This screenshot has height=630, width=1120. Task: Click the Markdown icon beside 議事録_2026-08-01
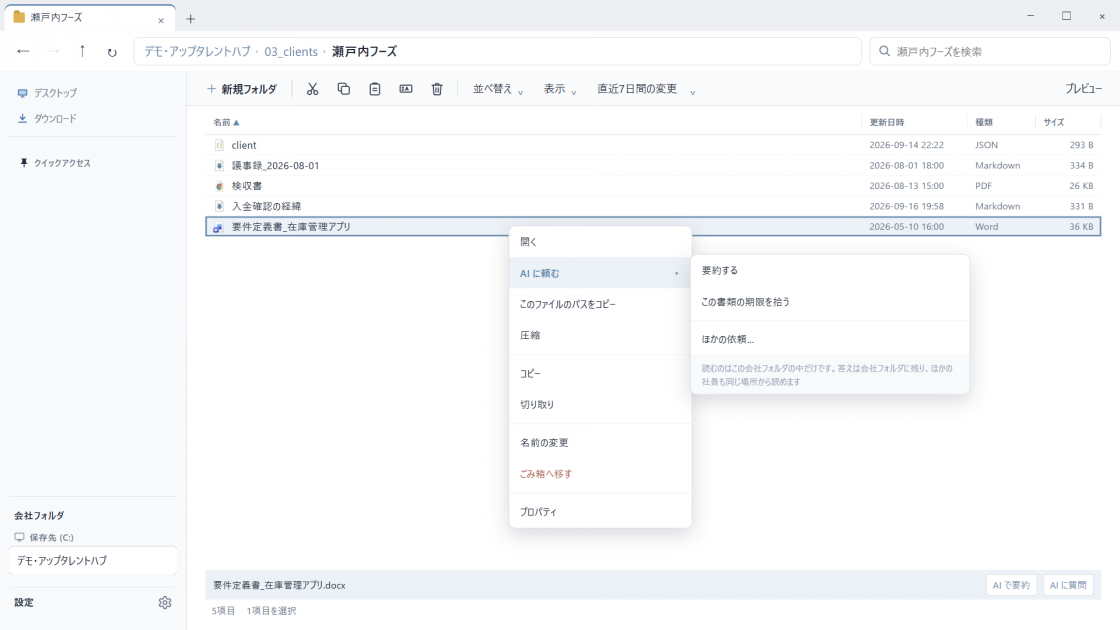(x=219, y=166)
